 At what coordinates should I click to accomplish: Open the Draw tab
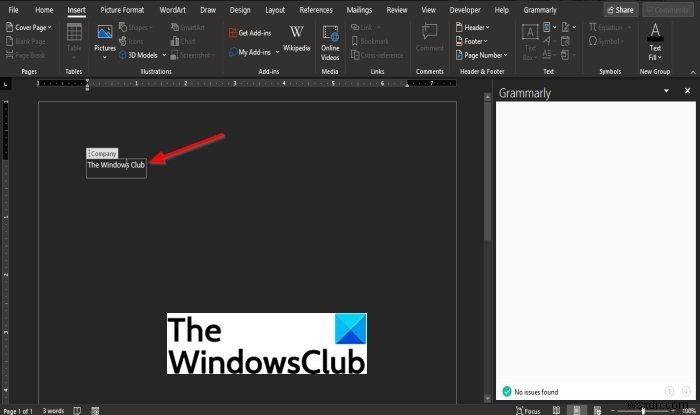click(208, 10)
